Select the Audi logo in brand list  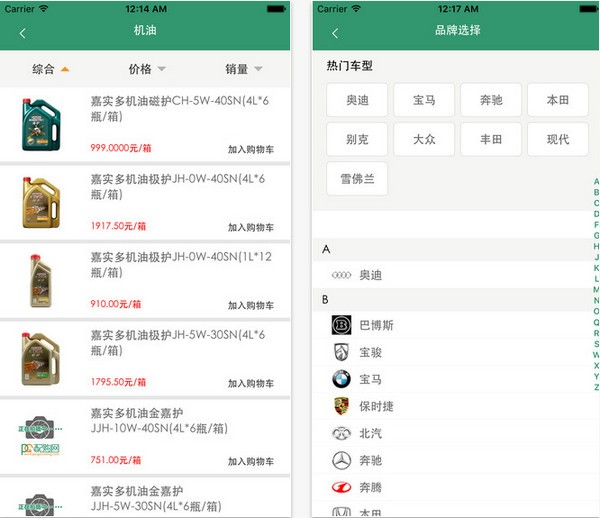(x=342, y=275)
